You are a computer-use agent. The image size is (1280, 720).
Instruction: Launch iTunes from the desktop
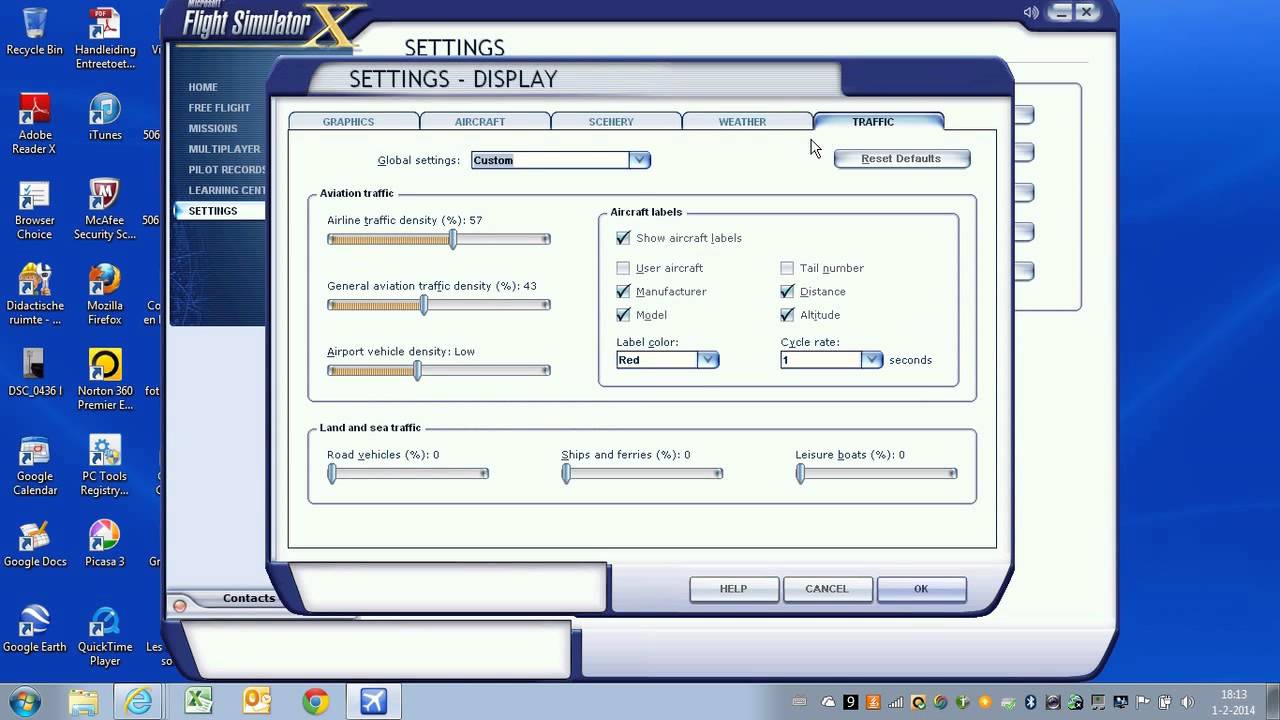click(105, 117)
